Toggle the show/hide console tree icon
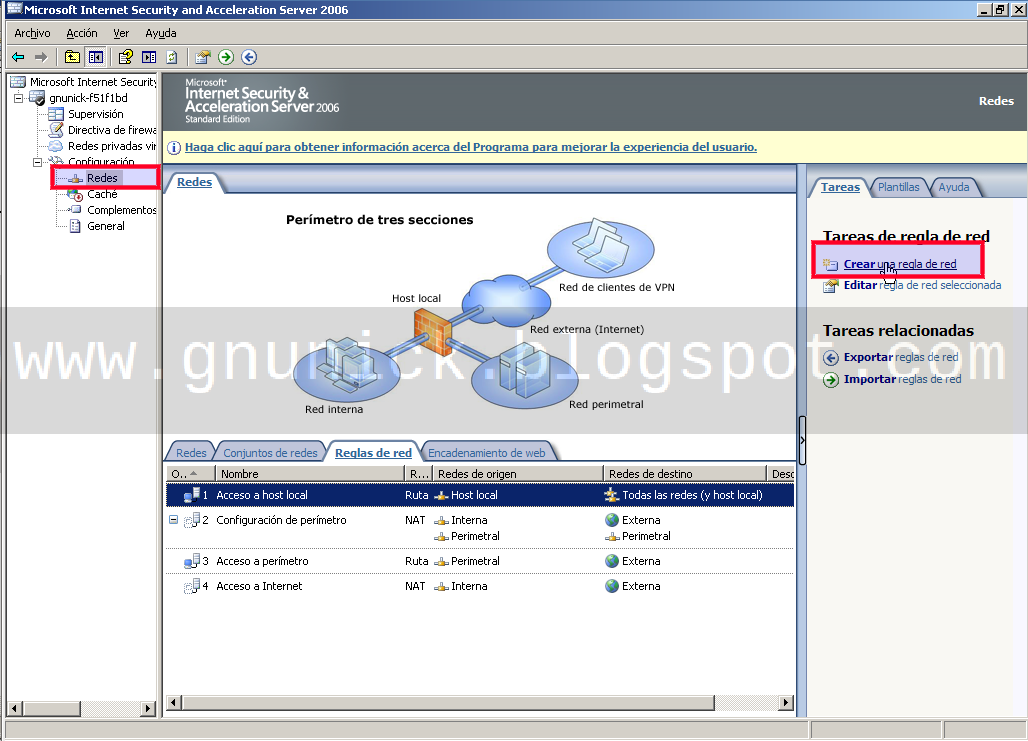The width and height of the screenshot is (1028, 741). 96,58
